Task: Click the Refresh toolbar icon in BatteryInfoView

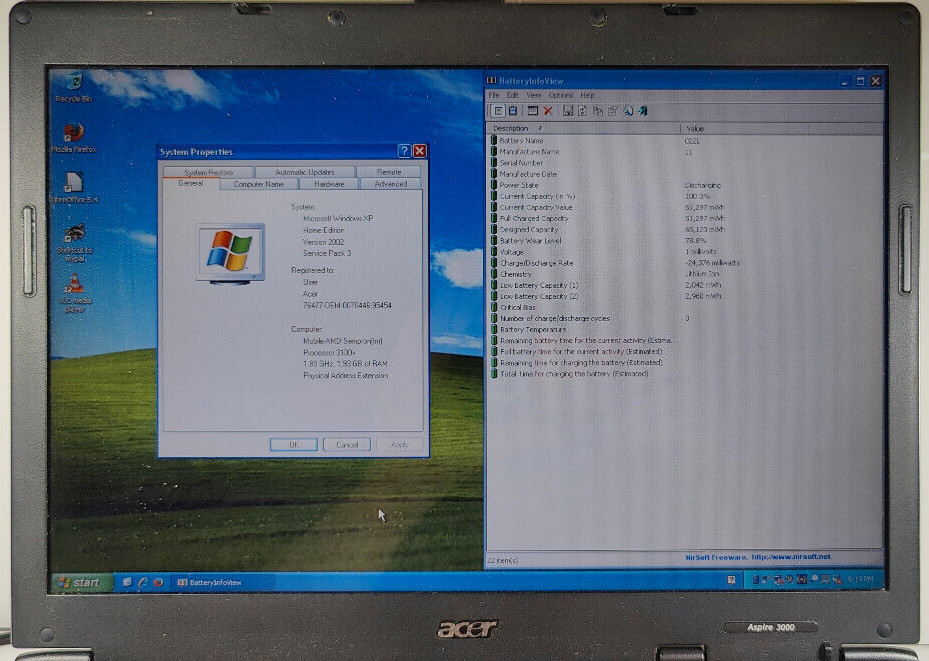Action: tap(582, 111)
